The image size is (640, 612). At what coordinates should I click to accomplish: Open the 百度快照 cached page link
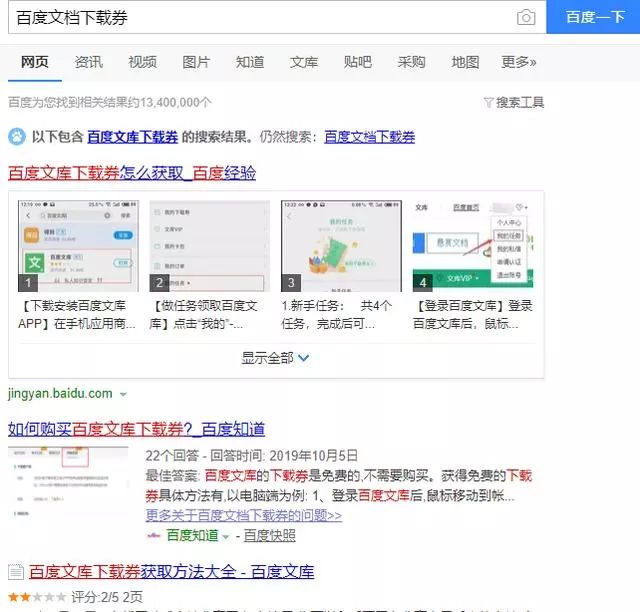269,535
